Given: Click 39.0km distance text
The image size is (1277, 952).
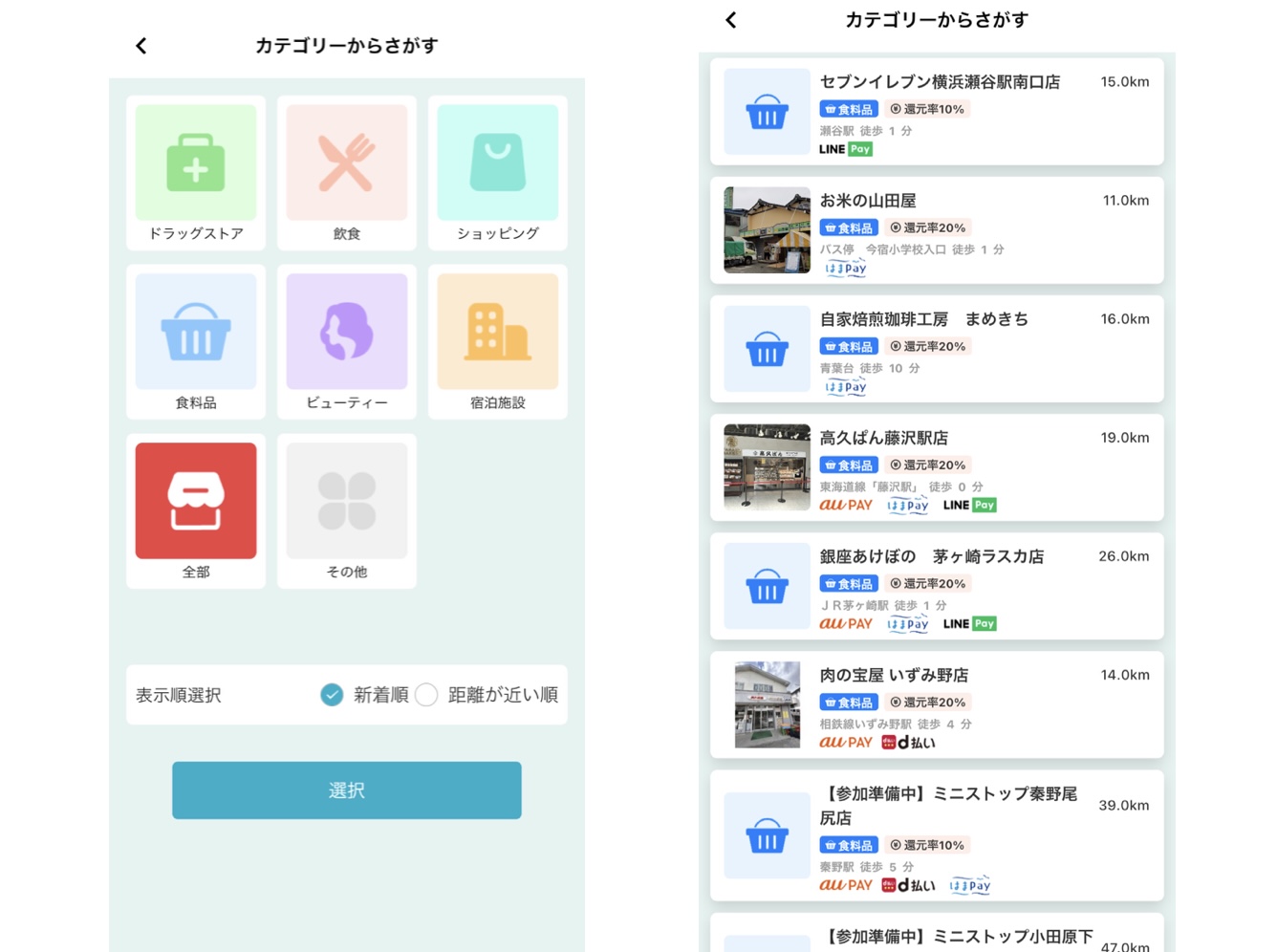Looking at the screenshot, I should [1124, 806].
